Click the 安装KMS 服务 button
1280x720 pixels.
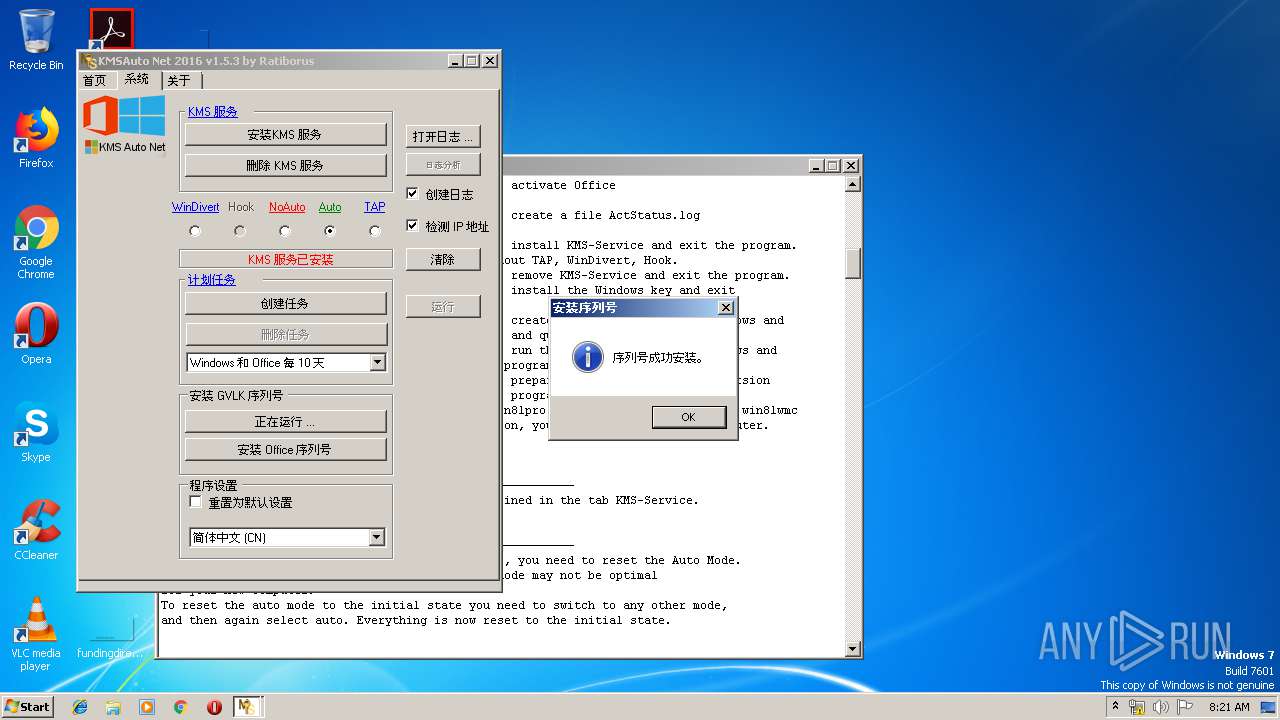pos(285,134)
